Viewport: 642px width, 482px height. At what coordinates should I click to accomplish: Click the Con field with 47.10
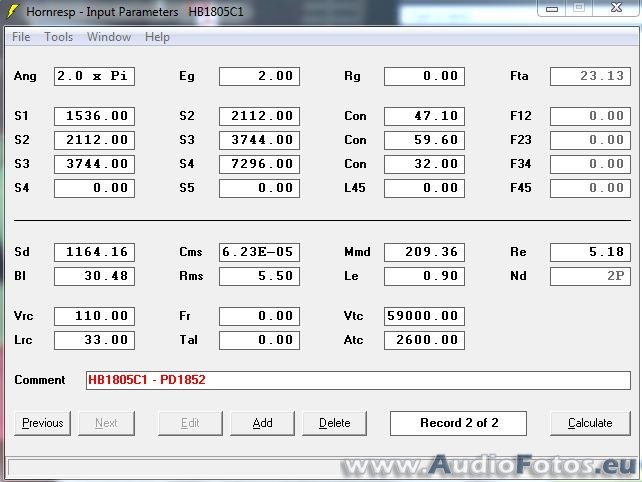click(x=424, y=116)
